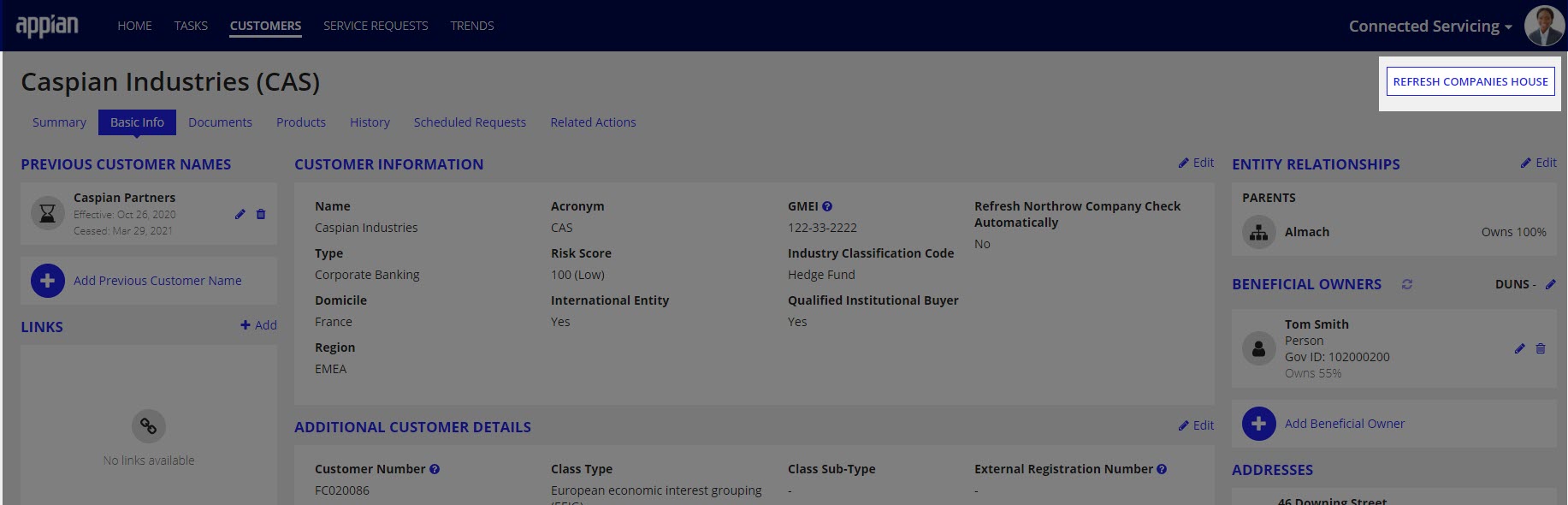Click the plus icon for Add Beneficial Owner

1258,424
